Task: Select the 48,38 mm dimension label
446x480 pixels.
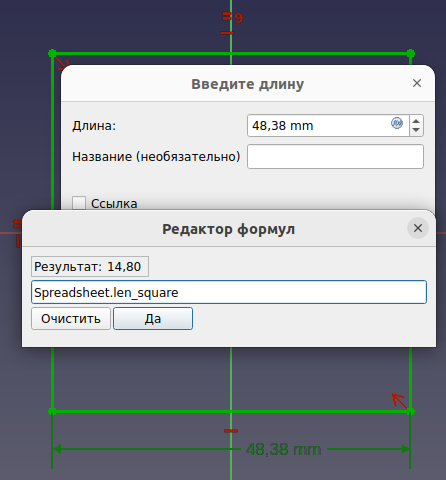Action: (x=283, y=449)
